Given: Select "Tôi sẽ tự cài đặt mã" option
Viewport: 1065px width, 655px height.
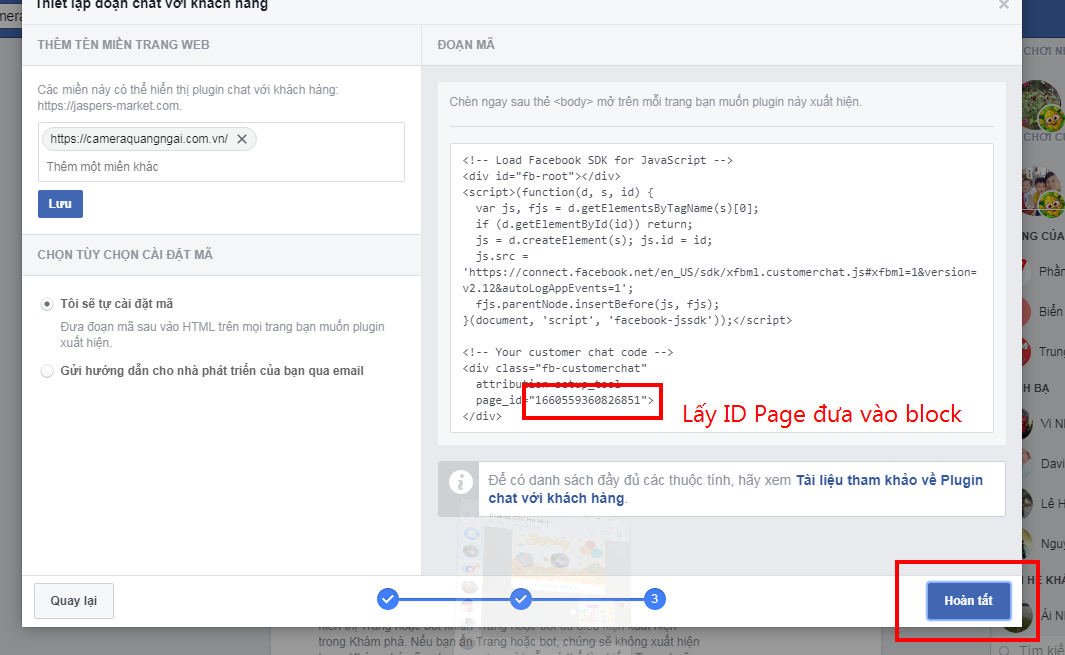Looking at the screenshot, I should [47, 303].
